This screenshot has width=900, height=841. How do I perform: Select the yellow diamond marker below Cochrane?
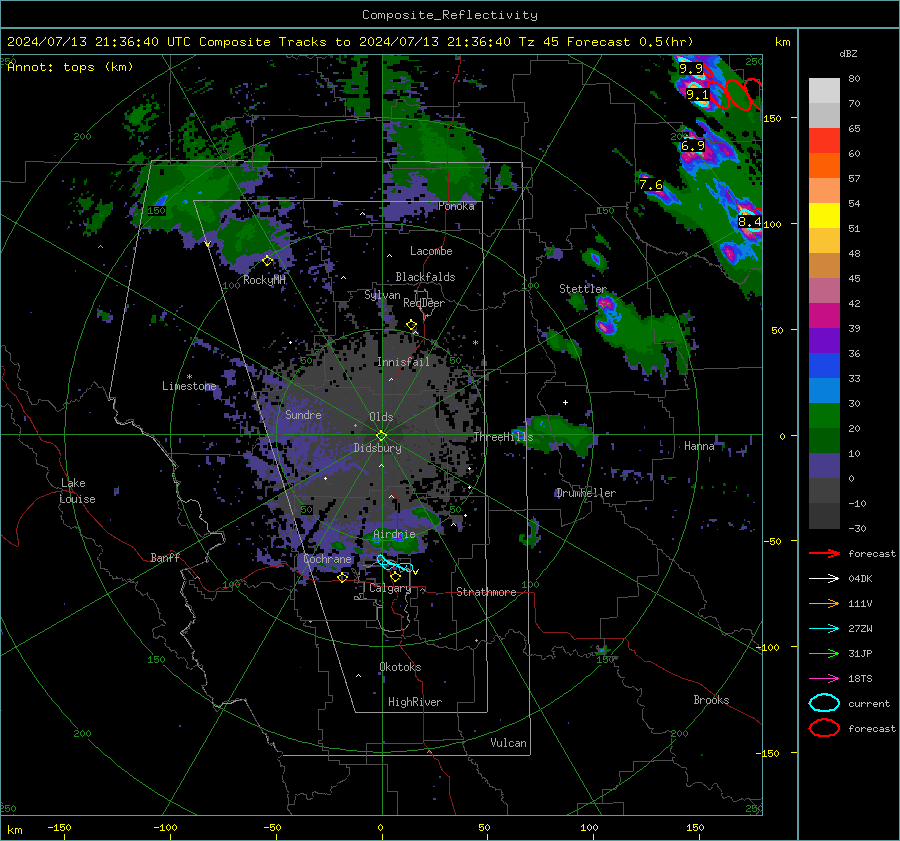(343, 577)
